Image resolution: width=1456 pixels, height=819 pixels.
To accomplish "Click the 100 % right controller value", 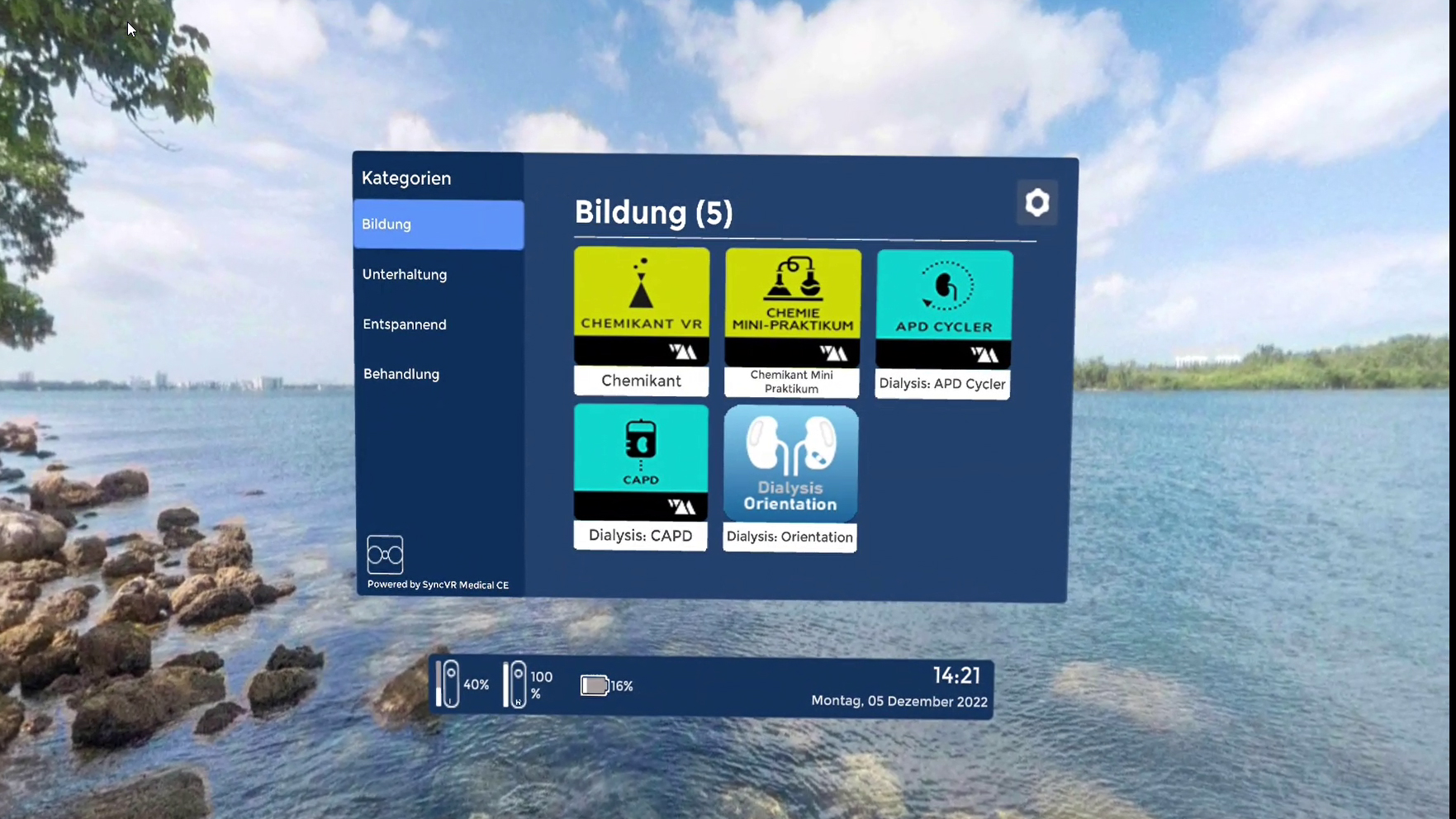I will coord(541,685).
